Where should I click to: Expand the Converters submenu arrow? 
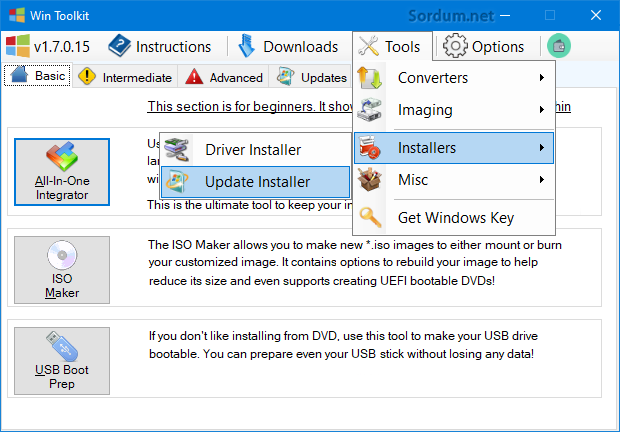[542, 77]
